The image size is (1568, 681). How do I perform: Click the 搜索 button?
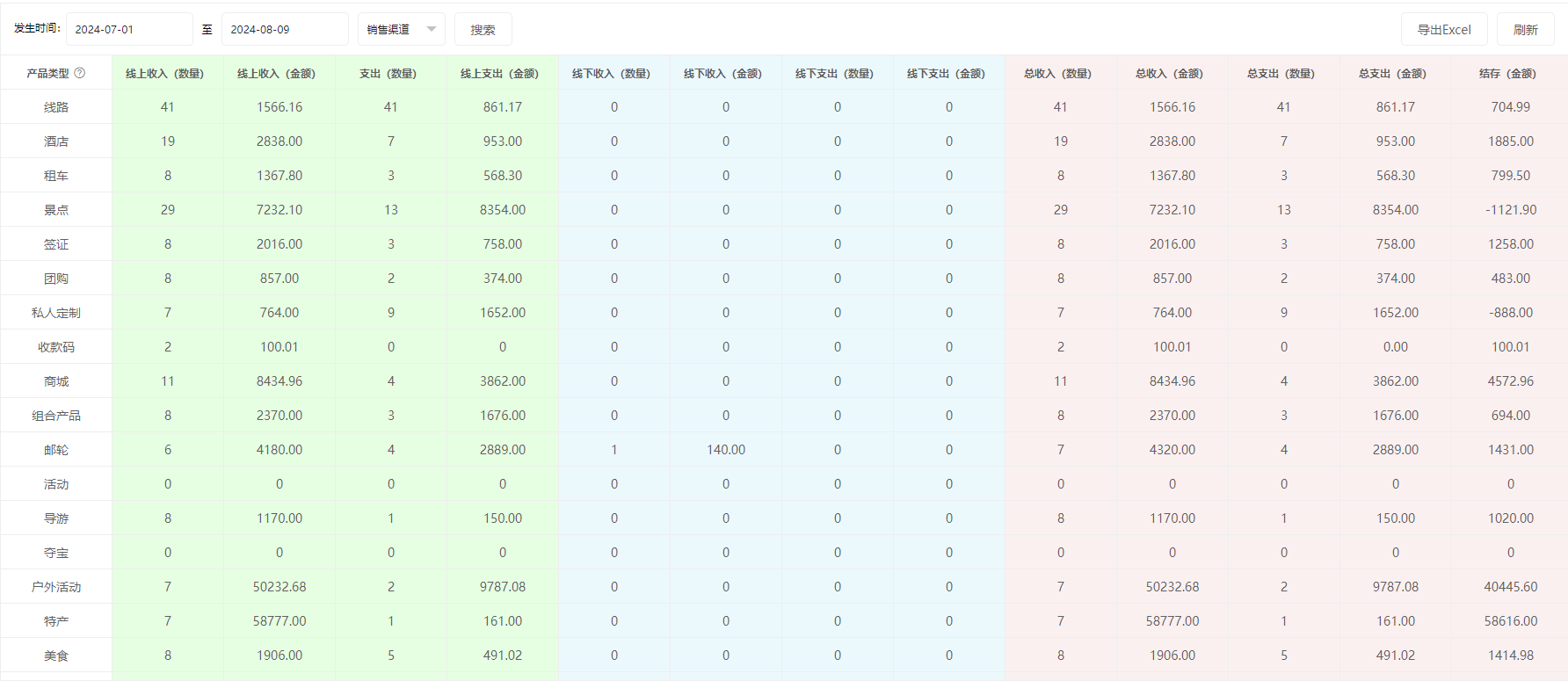click(x=483, y=29)
